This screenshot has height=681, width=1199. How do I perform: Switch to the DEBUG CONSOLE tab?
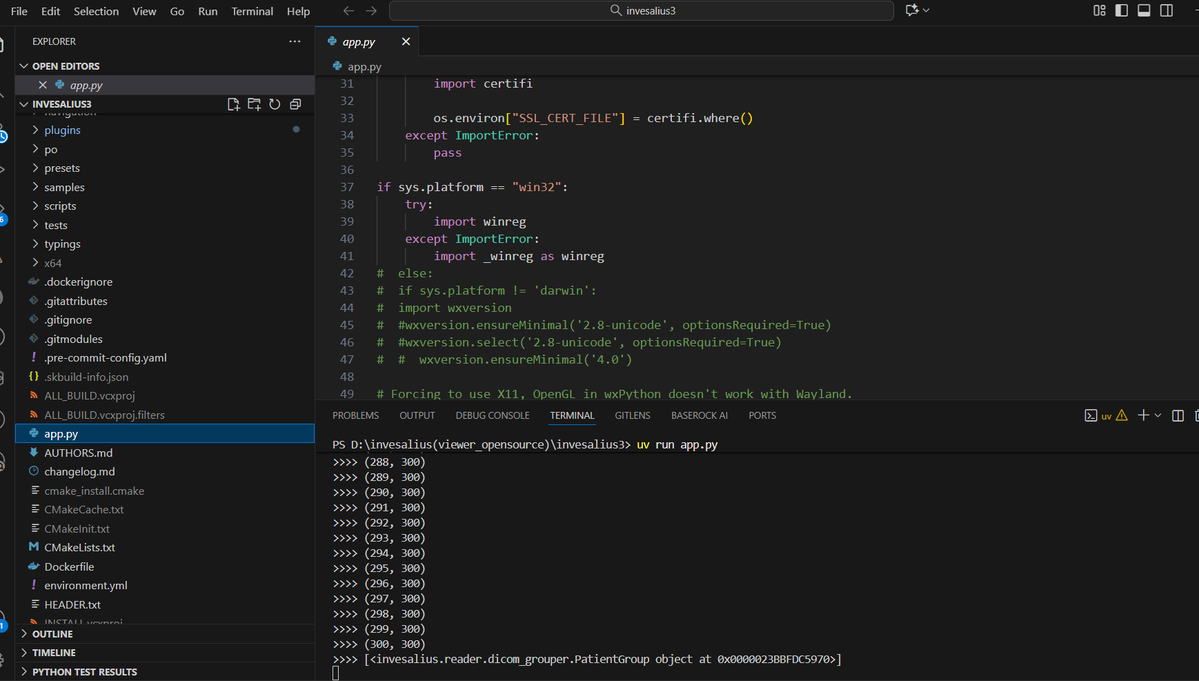click(x=492, y=416)
